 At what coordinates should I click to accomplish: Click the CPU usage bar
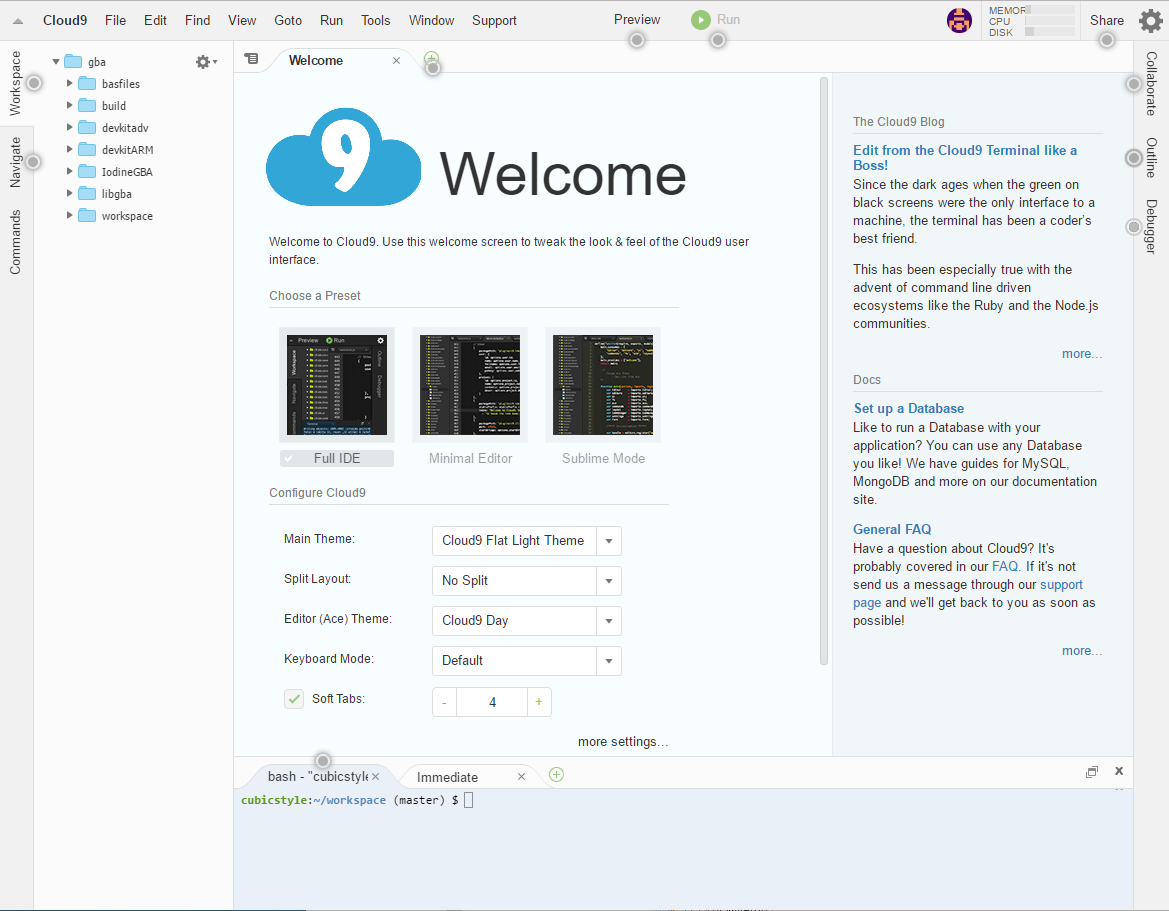pos(1050,21)
